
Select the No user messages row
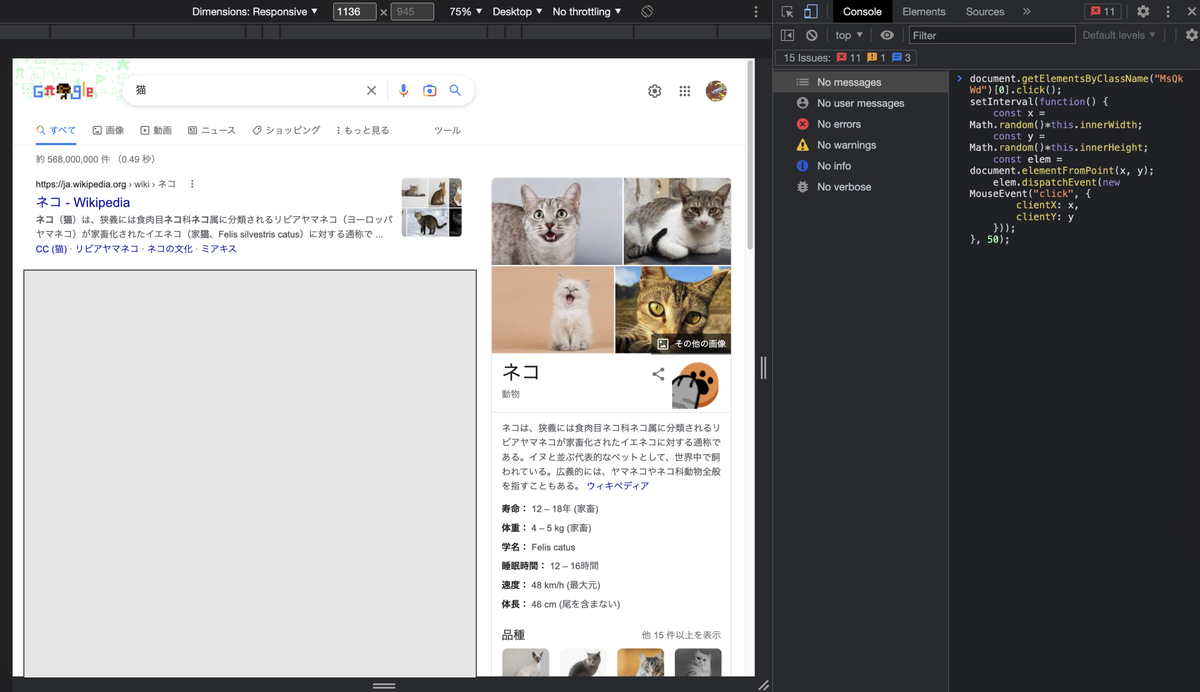tap(862, 103)
